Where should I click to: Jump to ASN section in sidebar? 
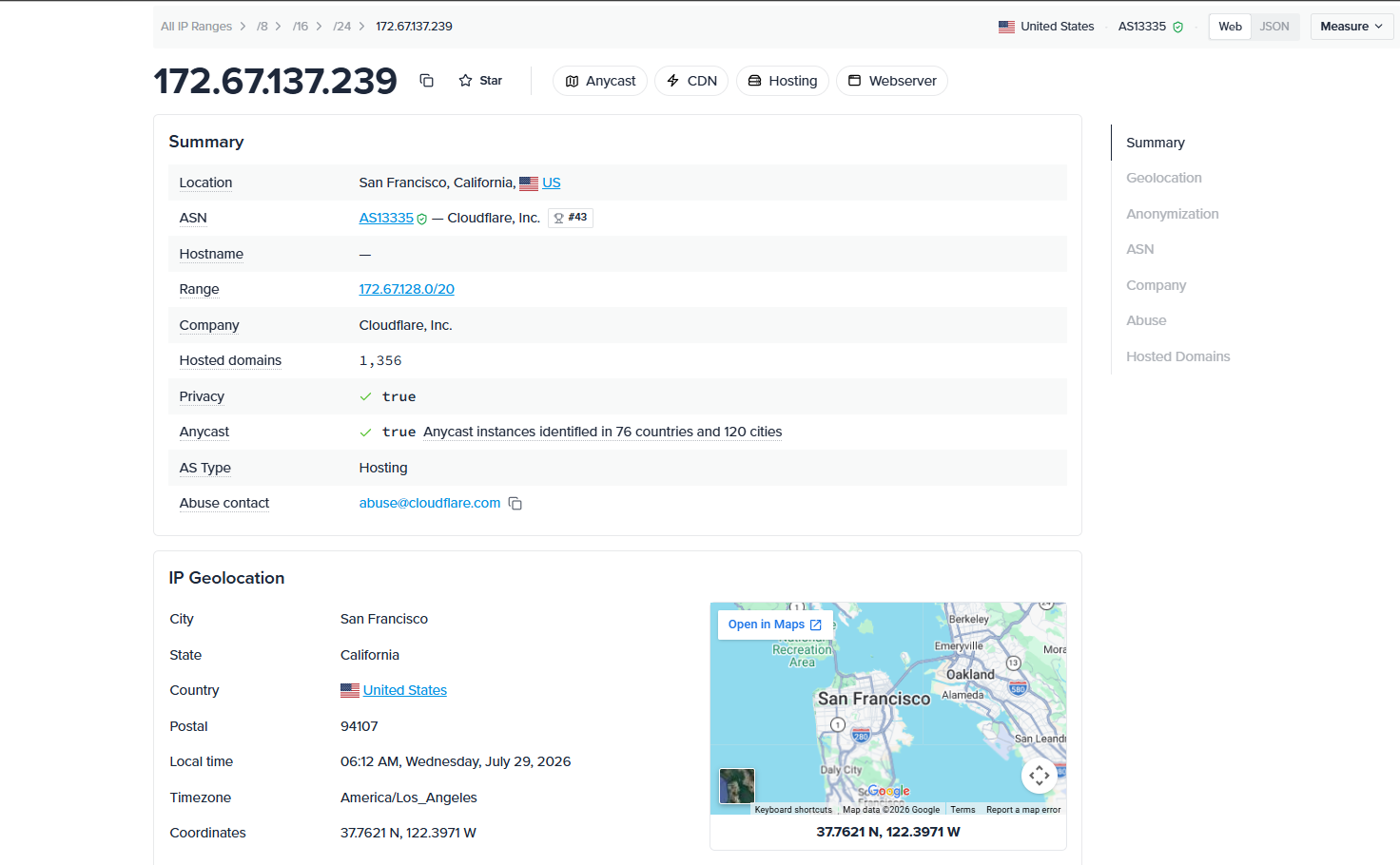(x=1140, y=249)
